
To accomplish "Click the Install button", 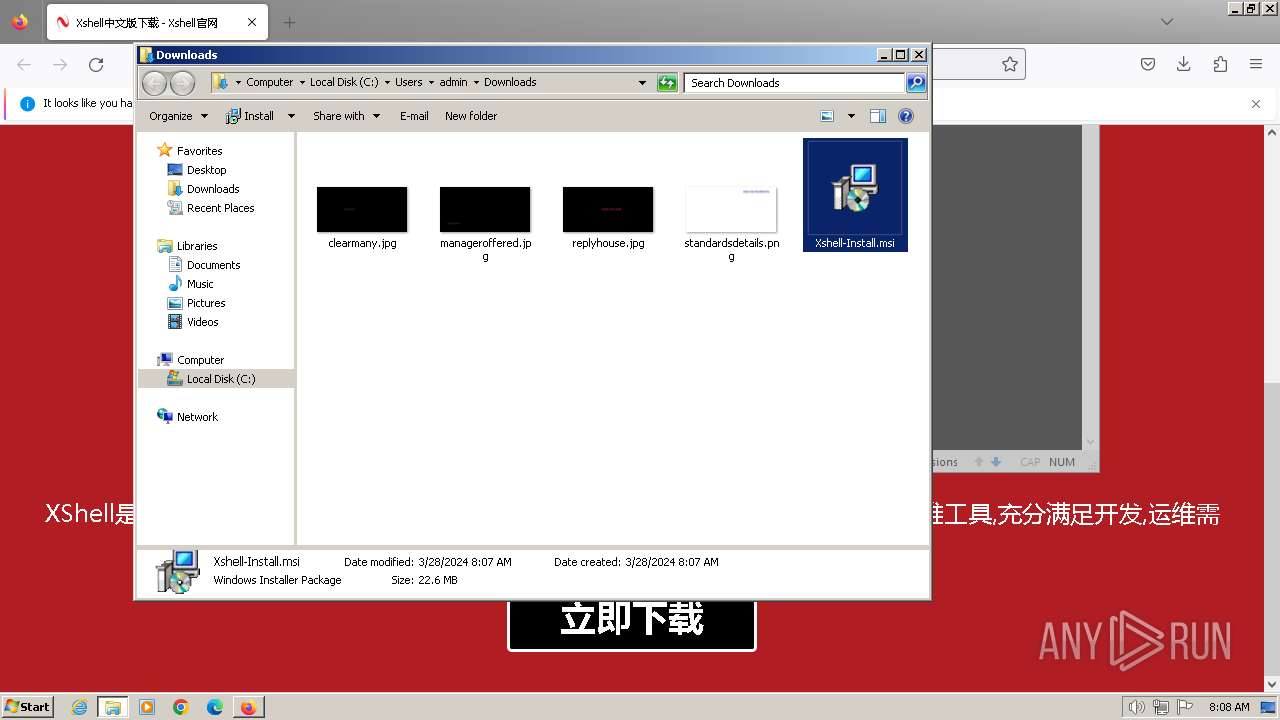I will (250, 116).
